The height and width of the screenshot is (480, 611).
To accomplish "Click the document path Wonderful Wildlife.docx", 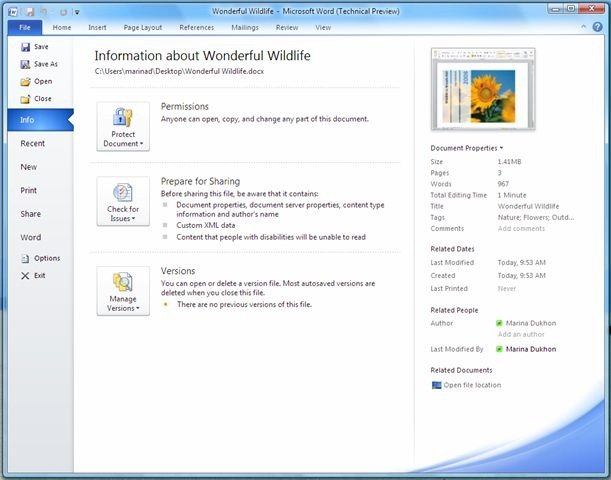I will pyautogui.click(x=179, y=71).
